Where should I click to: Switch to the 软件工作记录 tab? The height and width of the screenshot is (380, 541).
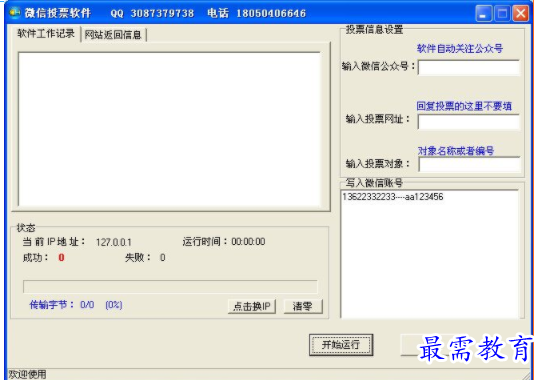pyautogui.click(x=46, y=34)
